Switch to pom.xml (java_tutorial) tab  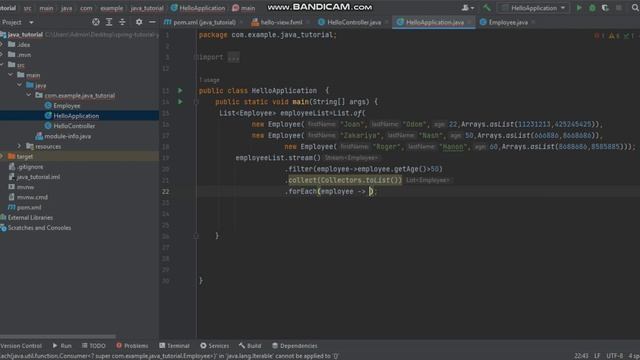[200, 22]
